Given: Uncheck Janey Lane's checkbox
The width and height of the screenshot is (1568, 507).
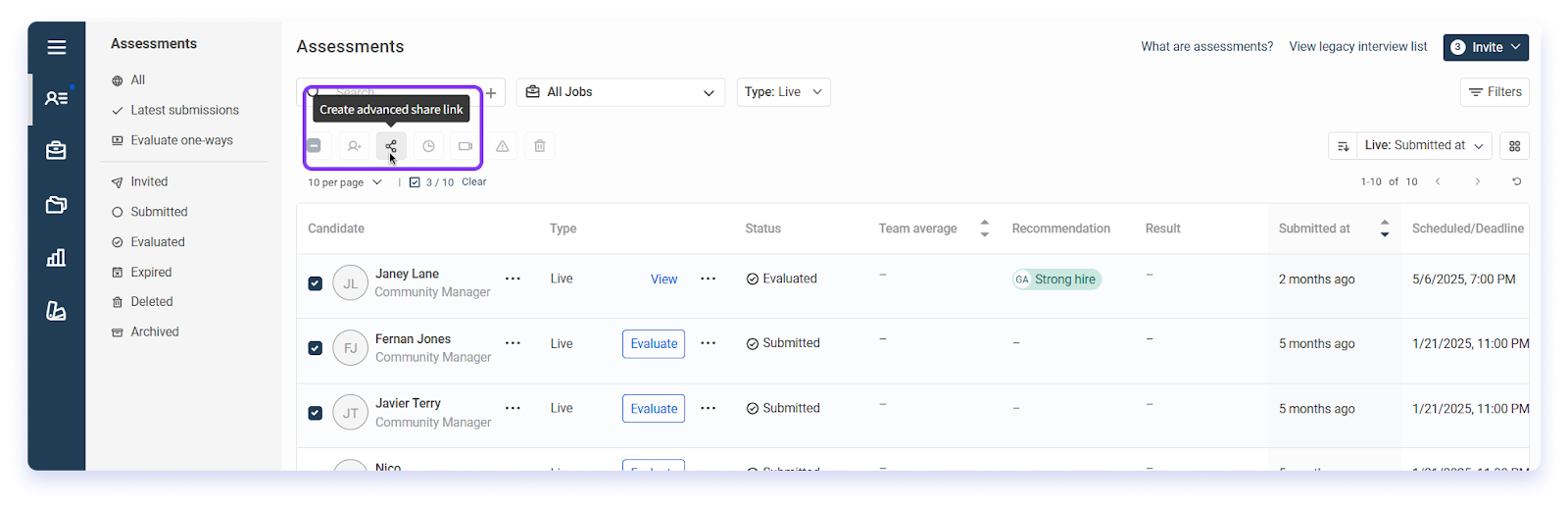Looking at the screenshot, I should click(x=315, y=283).
